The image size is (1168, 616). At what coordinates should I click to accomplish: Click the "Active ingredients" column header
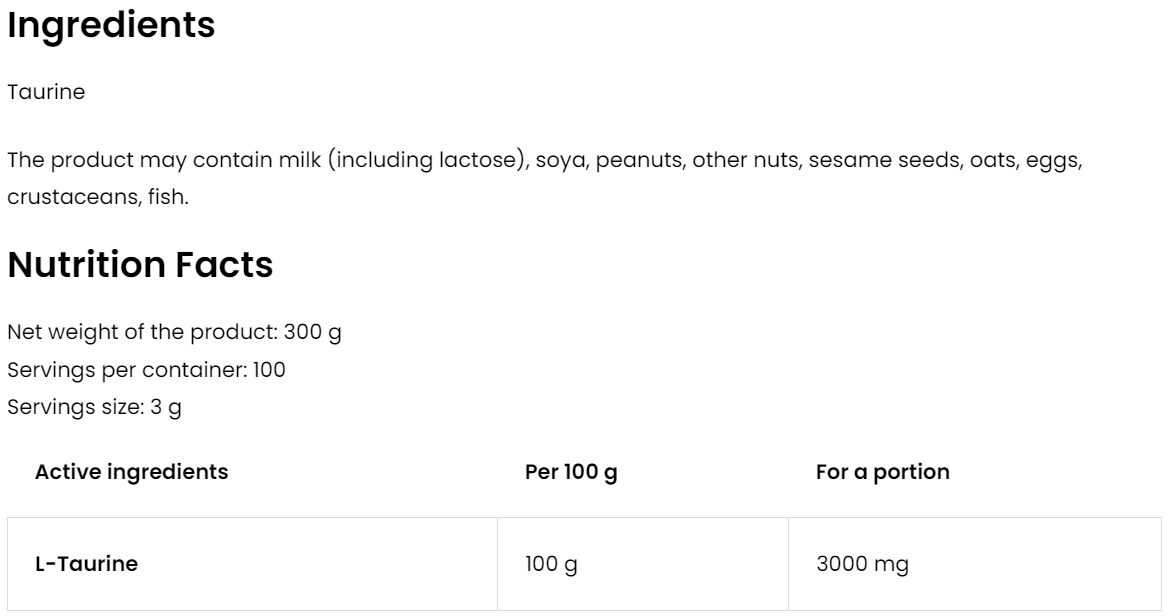coord(131,472)
